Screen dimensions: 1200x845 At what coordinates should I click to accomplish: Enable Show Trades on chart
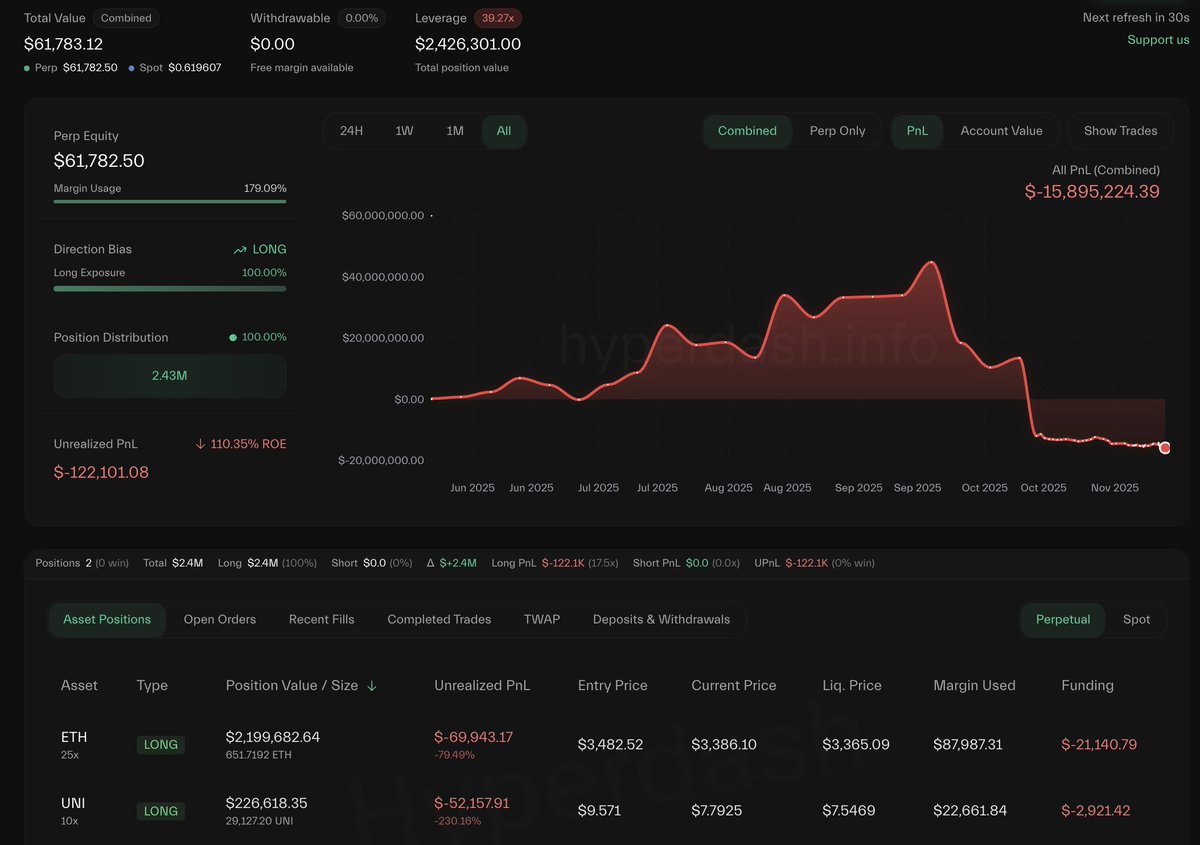coord(1120,131)
